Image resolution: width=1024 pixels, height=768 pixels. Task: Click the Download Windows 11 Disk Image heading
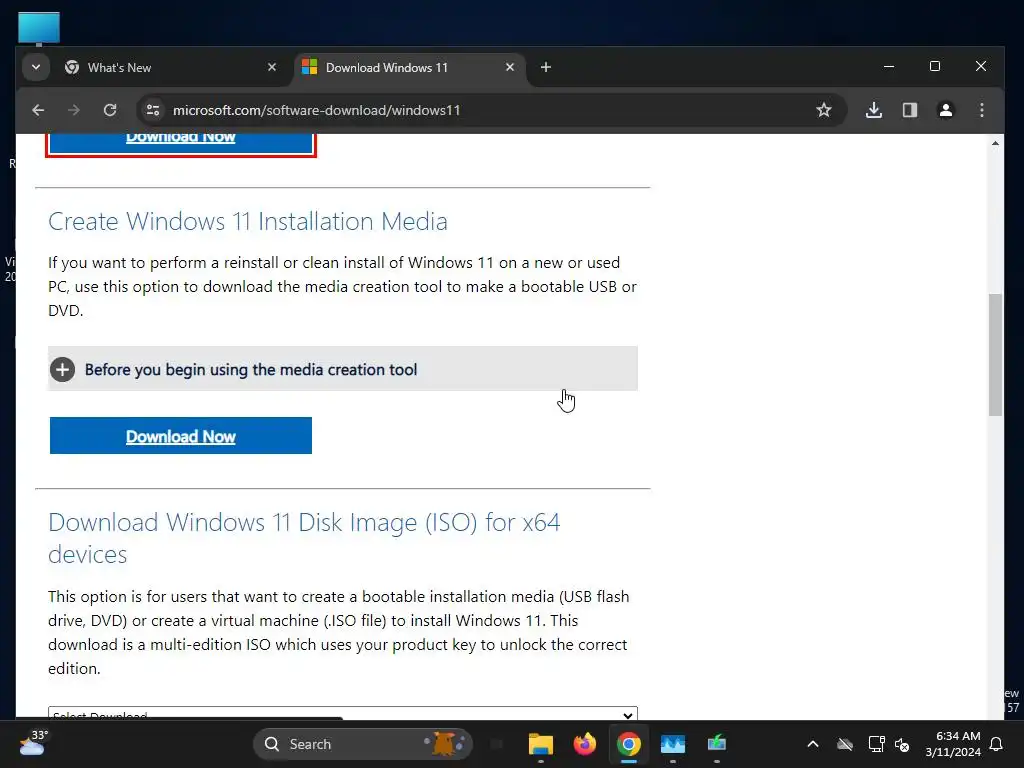click(x=304, y=538)
